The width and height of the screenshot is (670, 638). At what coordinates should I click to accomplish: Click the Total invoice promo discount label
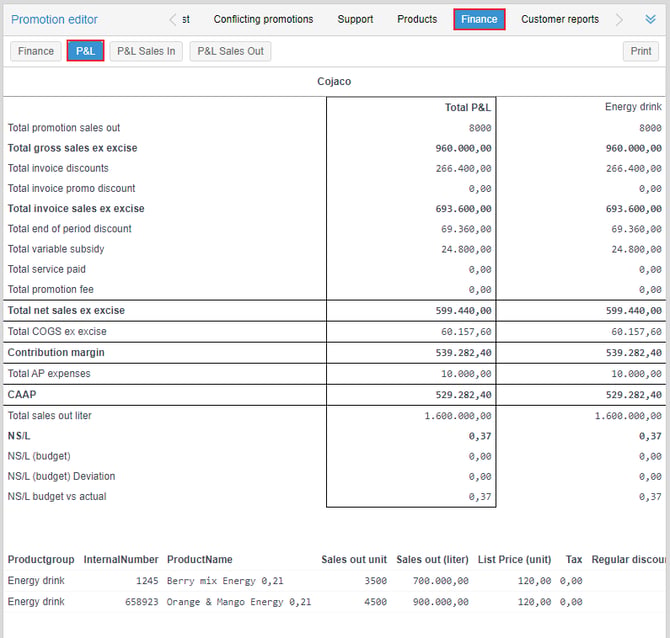tap(71, 188)
